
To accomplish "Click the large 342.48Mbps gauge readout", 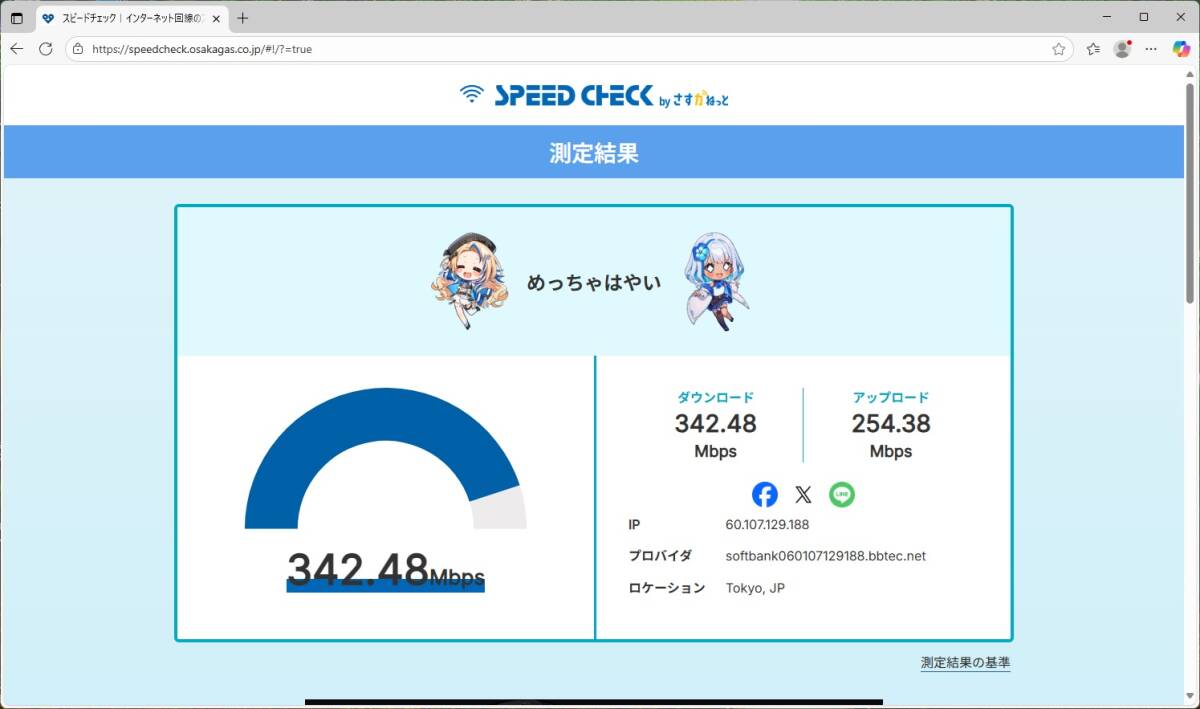I will [386, 570].
